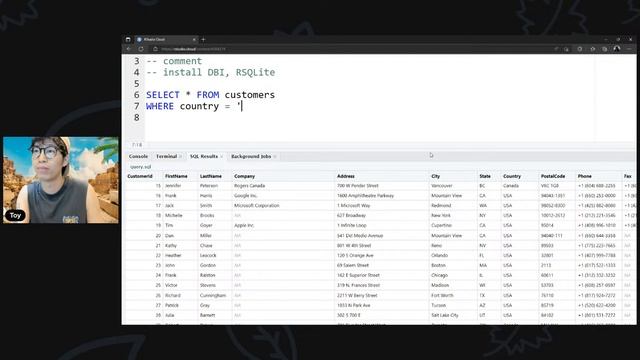This screenshot has width=640, height=360.
Task: Click the 7:18 cursor position indicator
Action: click(137, 145)
